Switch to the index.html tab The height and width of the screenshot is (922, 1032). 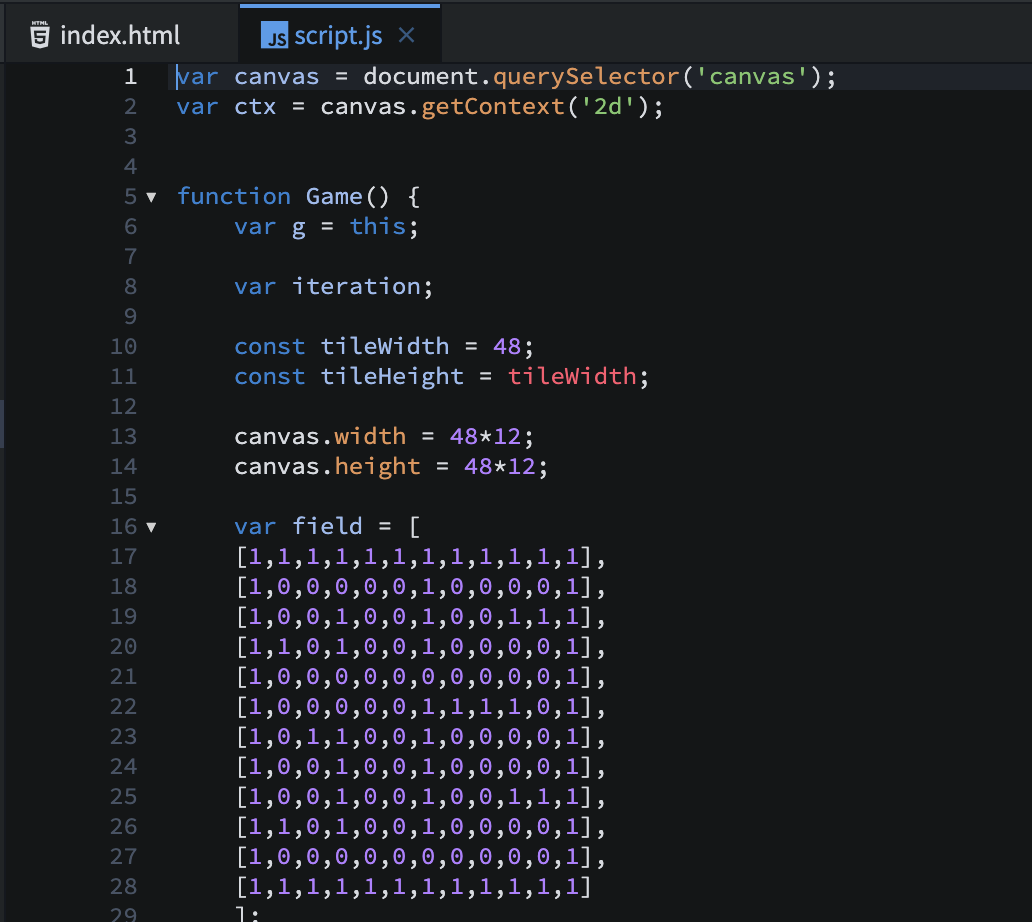120,33
